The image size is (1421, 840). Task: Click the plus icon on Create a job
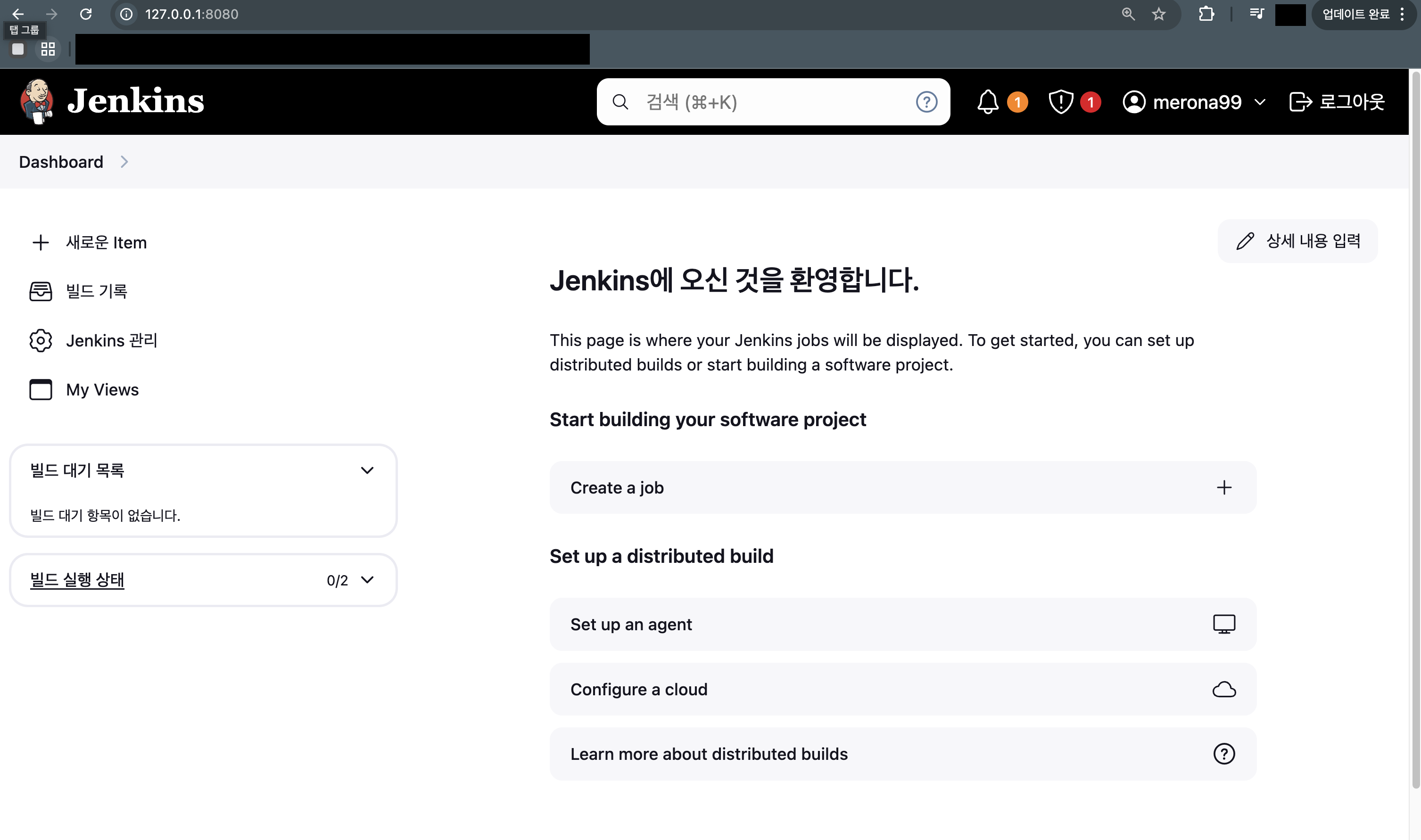[1224, 487]
